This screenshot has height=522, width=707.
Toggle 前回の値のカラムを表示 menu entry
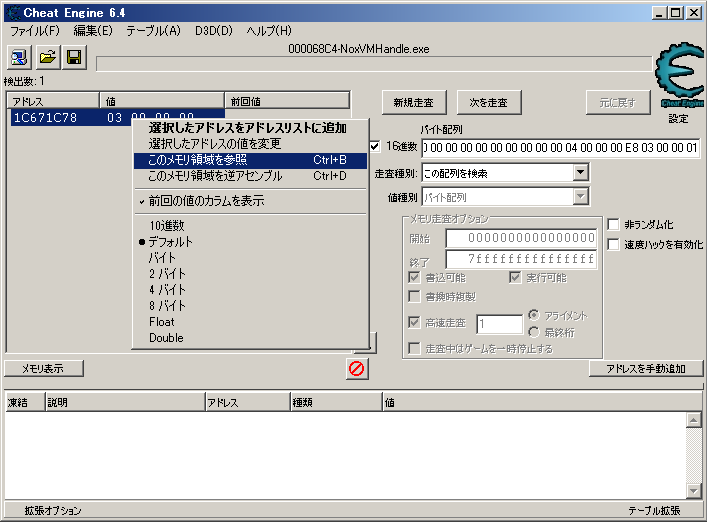(x=250, y=201)
